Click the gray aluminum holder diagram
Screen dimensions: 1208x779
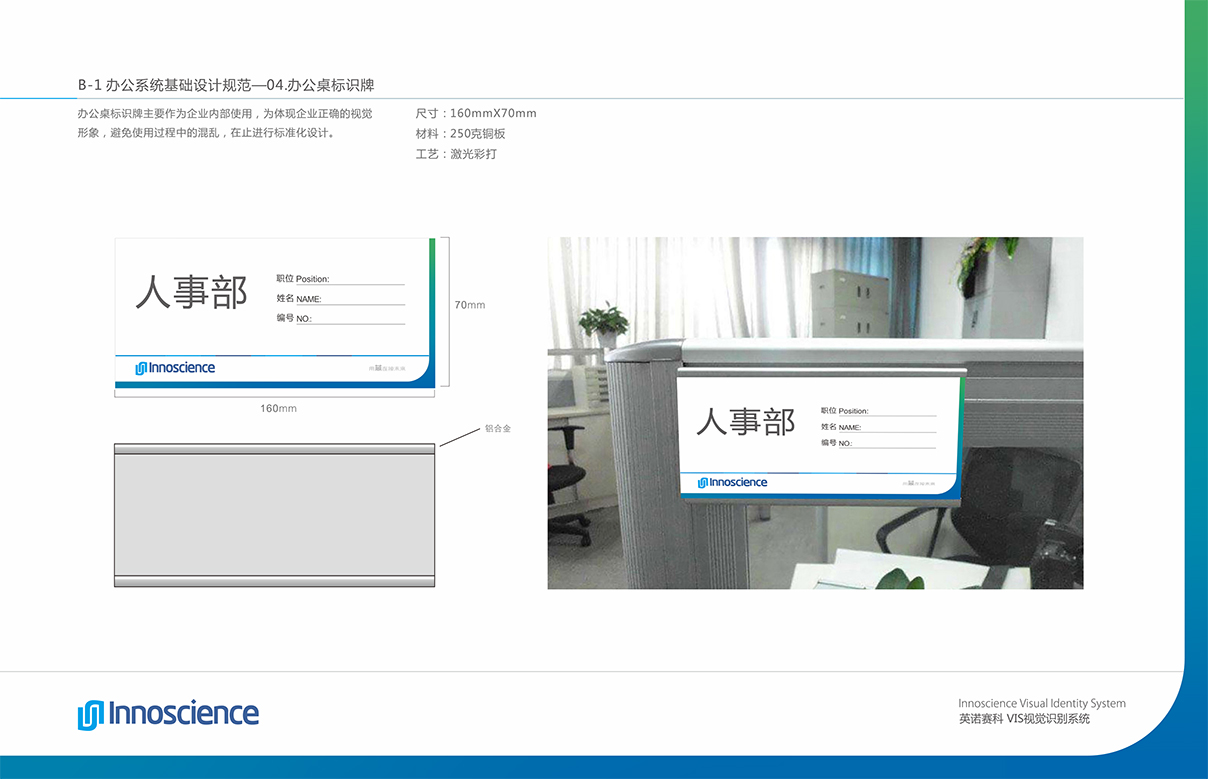275,515
